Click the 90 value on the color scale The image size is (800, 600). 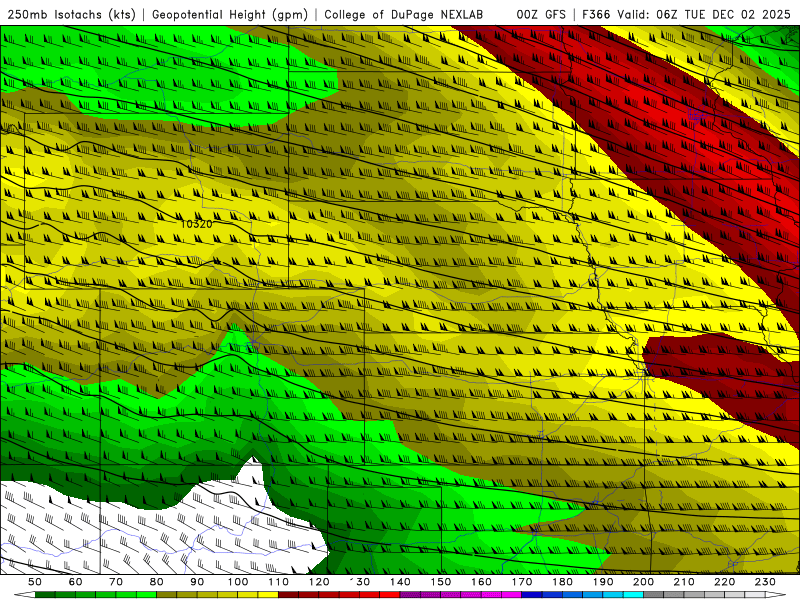point(197,582)
